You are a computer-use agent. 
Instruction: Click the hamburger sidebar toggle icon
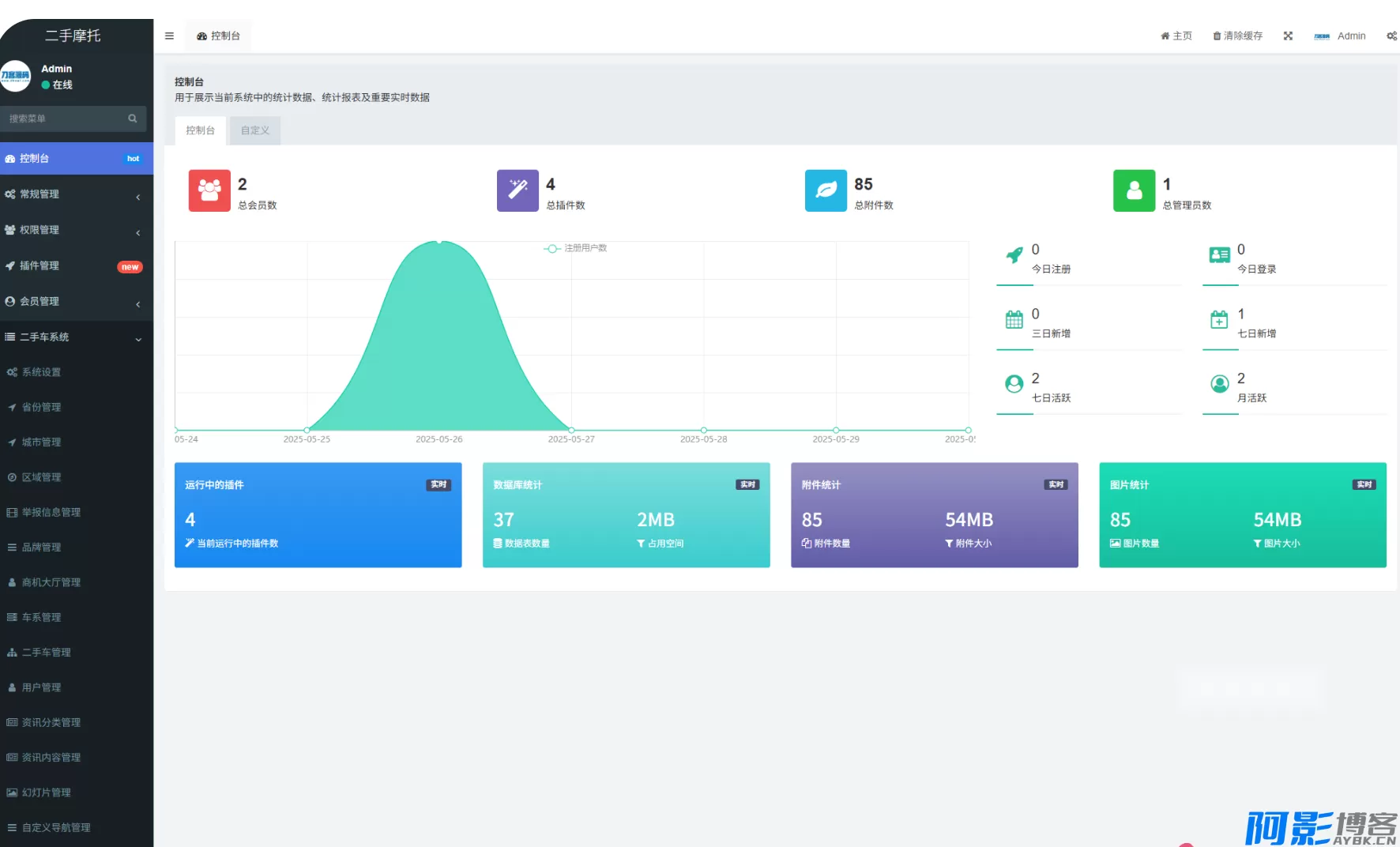pos(169,36)
